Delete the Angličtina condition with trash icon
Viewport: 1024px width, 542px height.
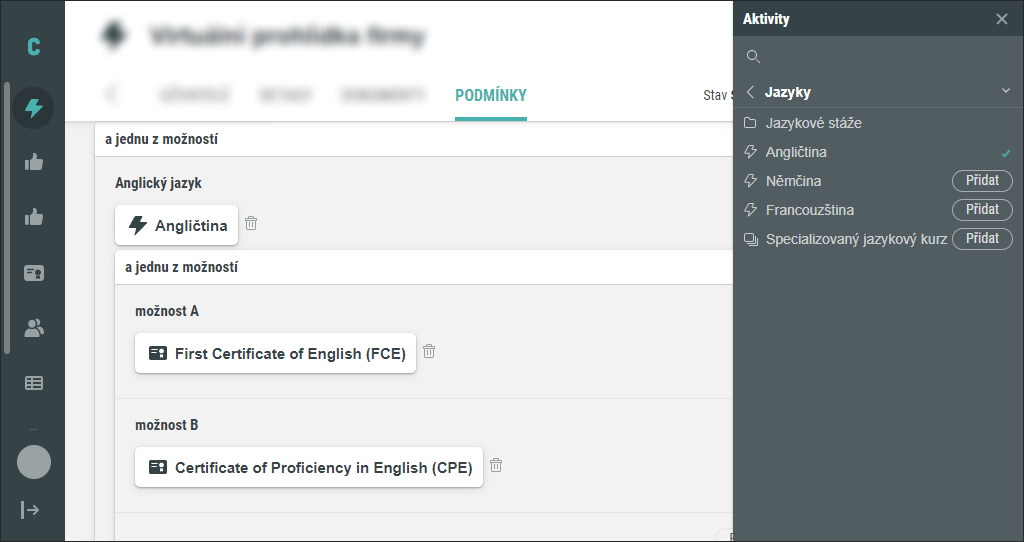pyautogui.click(x=251, y=223)
